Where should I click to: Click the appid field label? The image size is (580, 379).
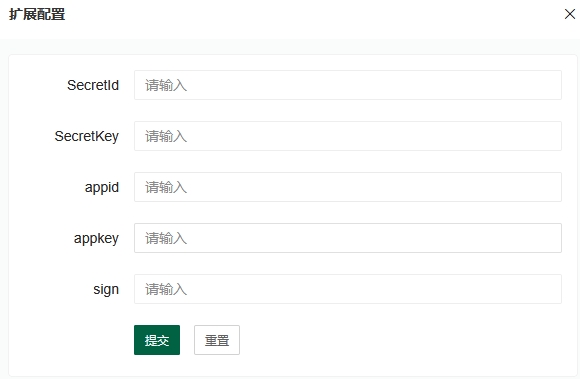tap(102, 187)
